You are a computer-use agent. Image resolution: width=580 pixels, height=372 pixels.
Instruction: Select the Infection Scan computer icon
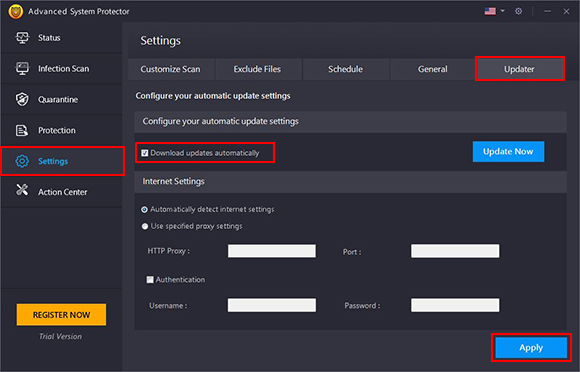click(x=22, y=68)
